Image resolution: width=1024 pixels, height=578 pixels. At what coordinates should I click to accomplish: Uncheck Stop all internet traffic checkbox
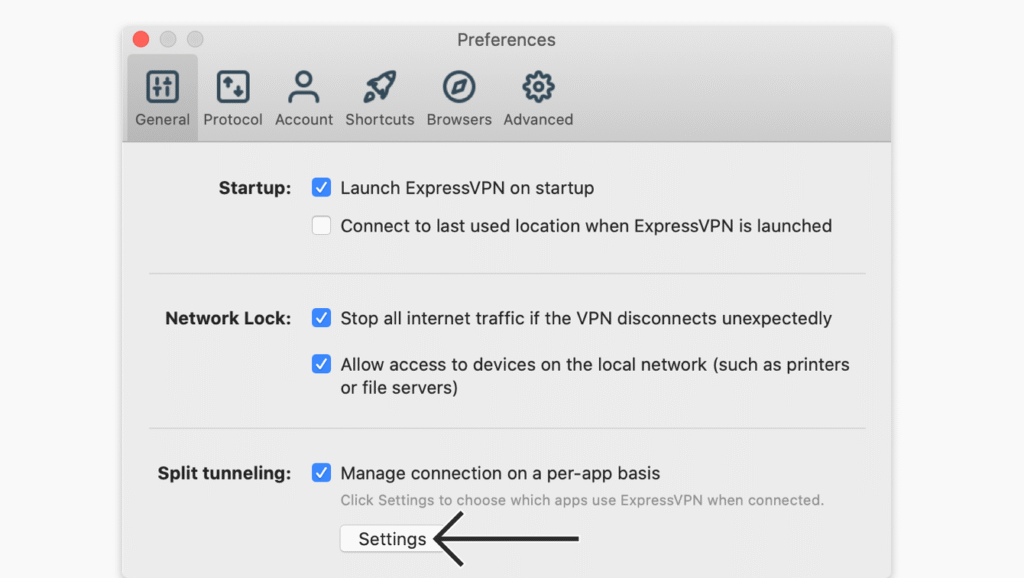coord(321,318)
